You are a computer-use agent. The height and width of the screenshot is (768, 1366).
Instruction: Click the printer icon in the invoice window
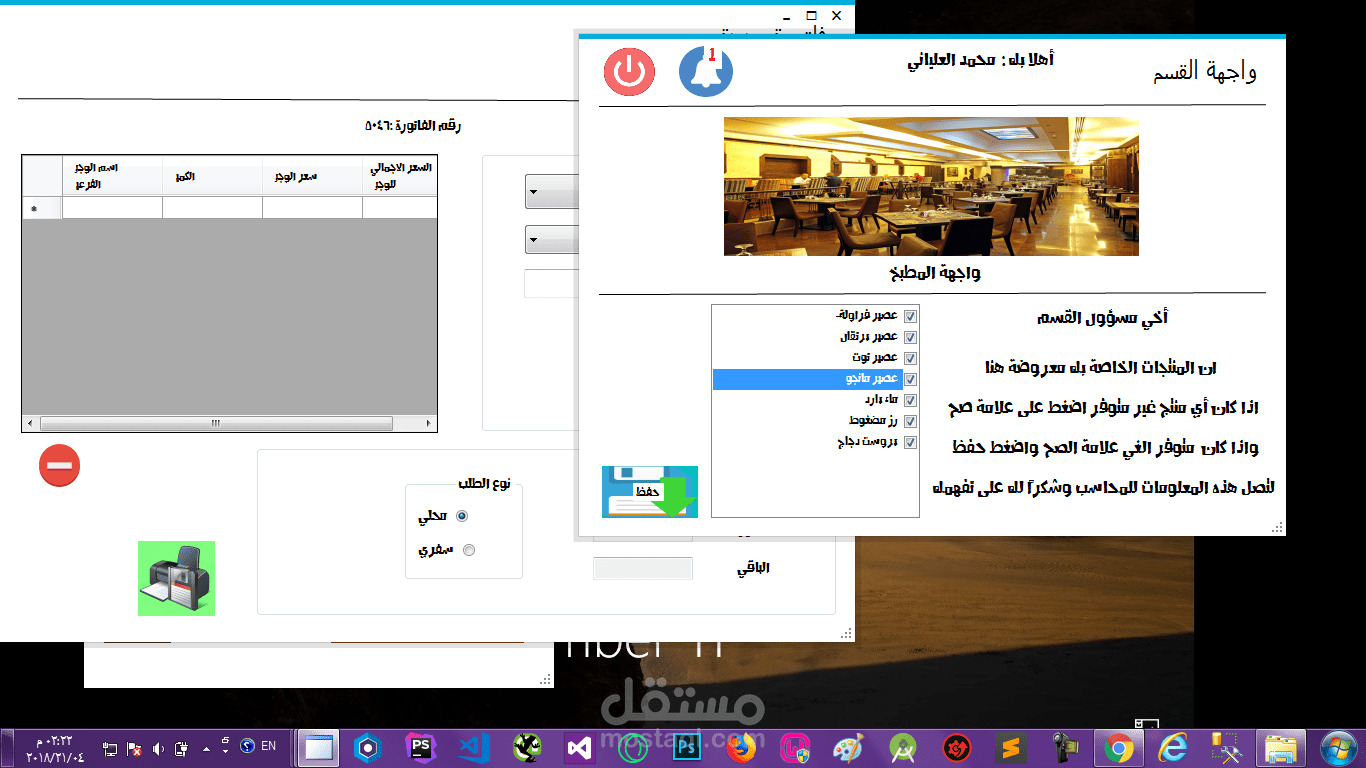[176, 579]
